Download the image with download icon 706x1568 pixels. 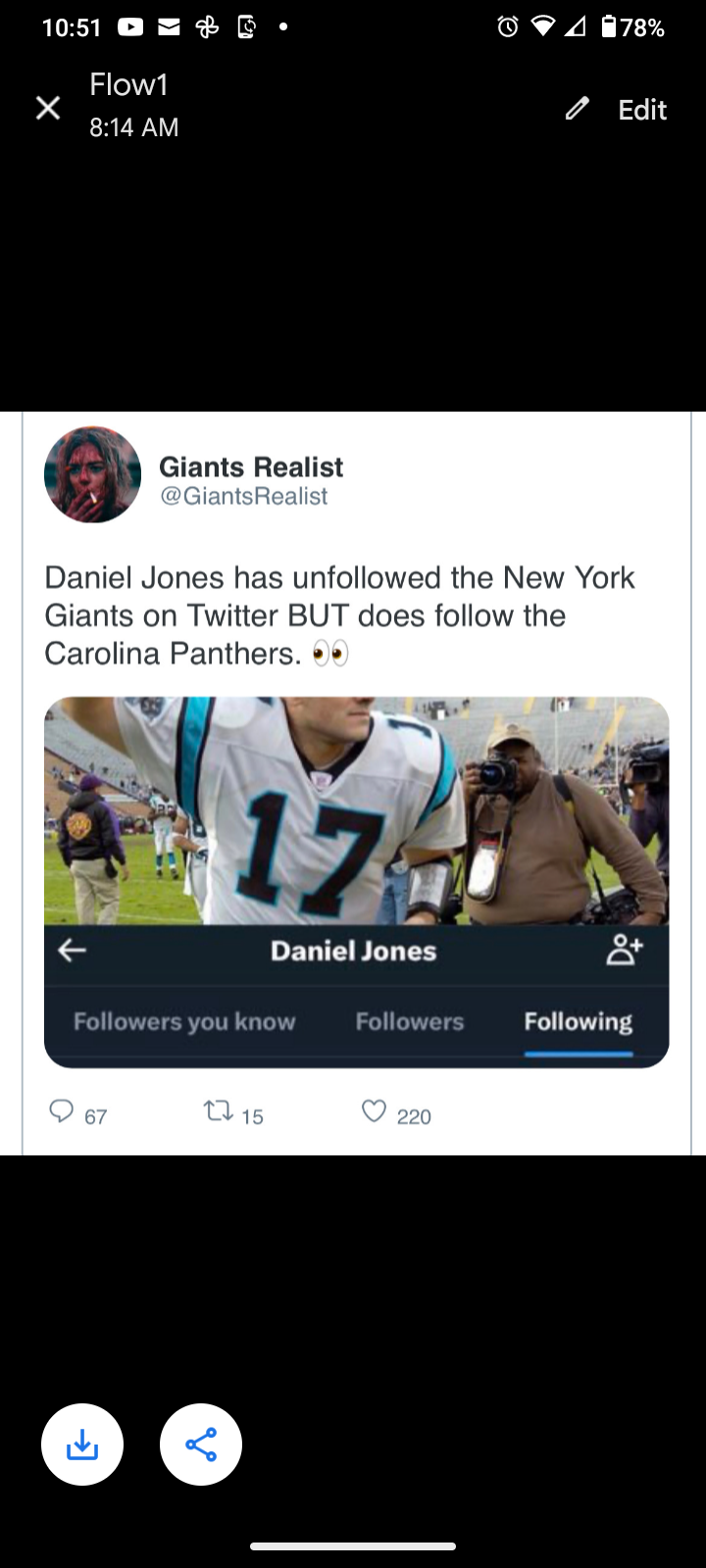click(82, 1445)
